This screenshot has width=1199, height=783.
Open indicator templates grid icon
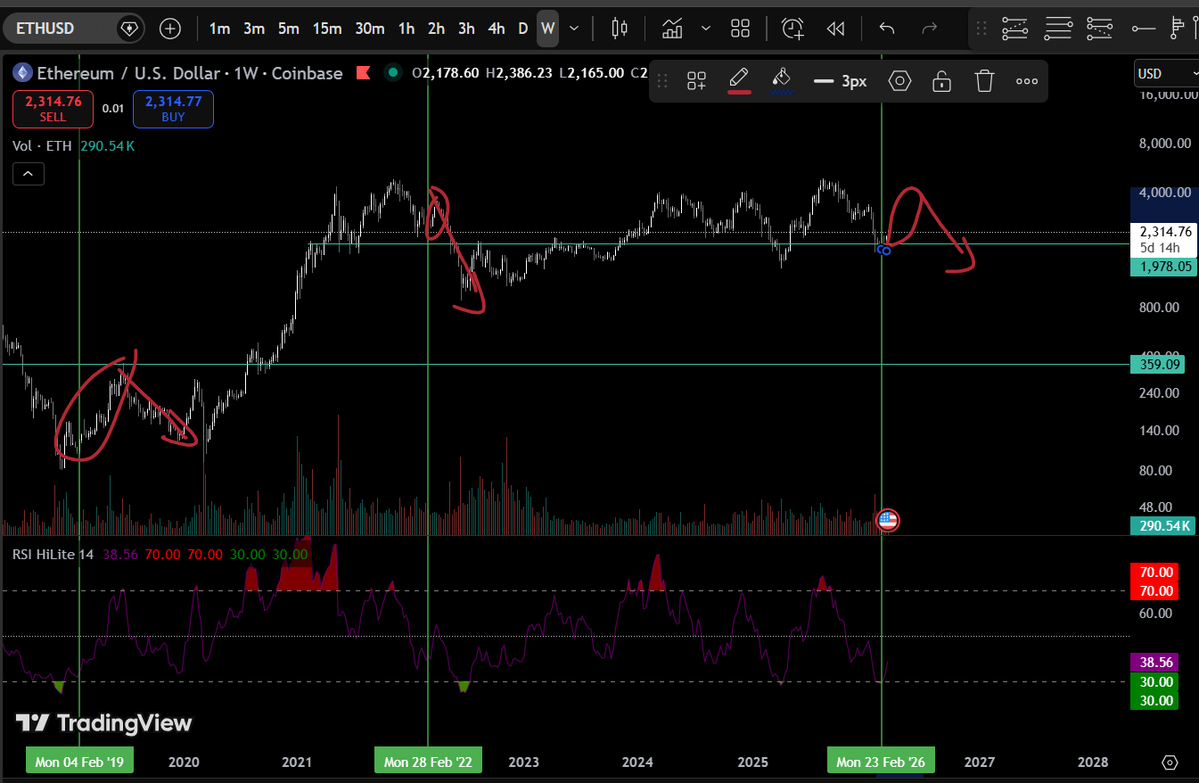click(740, 28)
